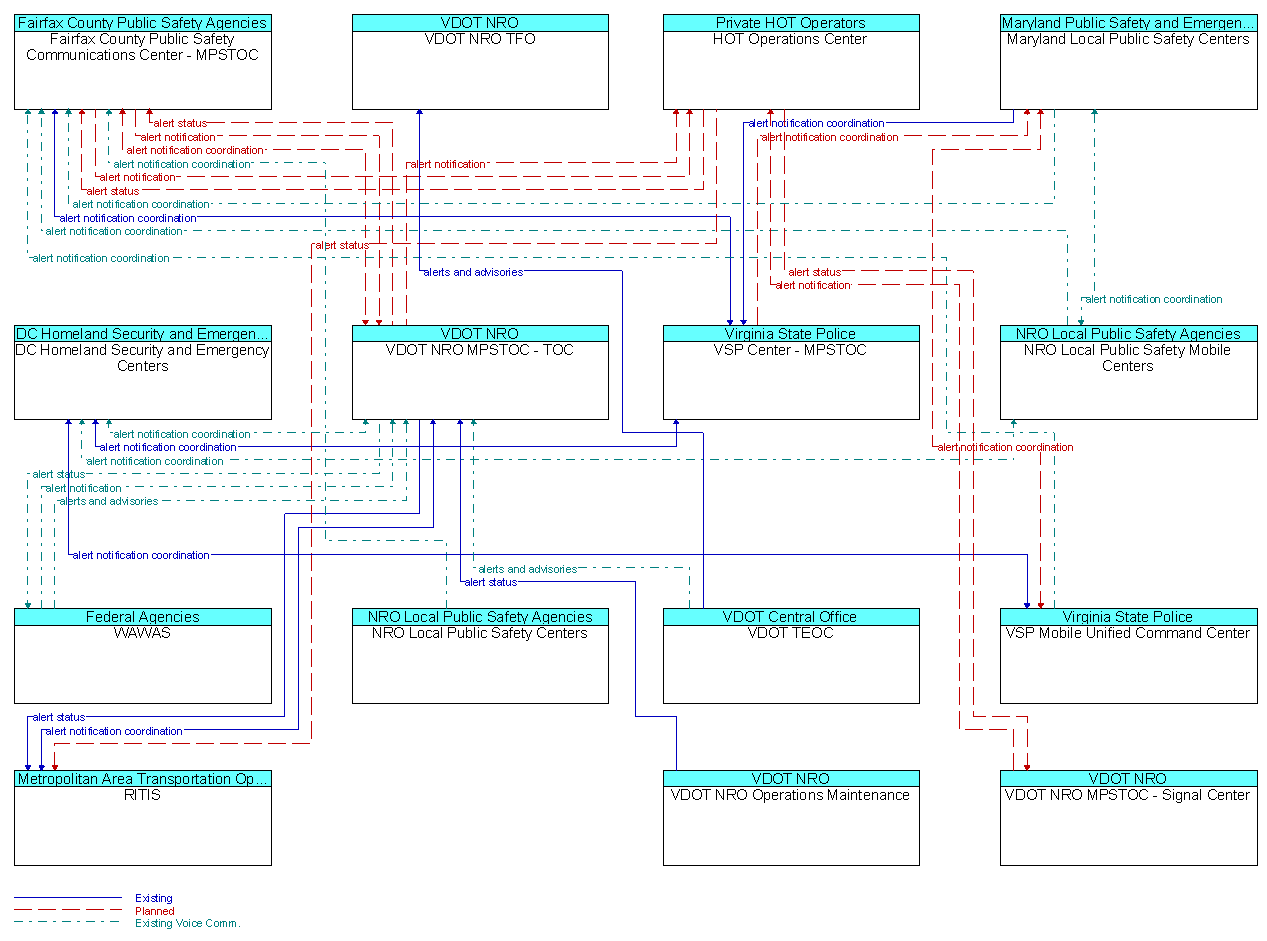Click the Fairfax County Public Safety Agencies header
This screenshot has width=1267, height=941.
142,23
